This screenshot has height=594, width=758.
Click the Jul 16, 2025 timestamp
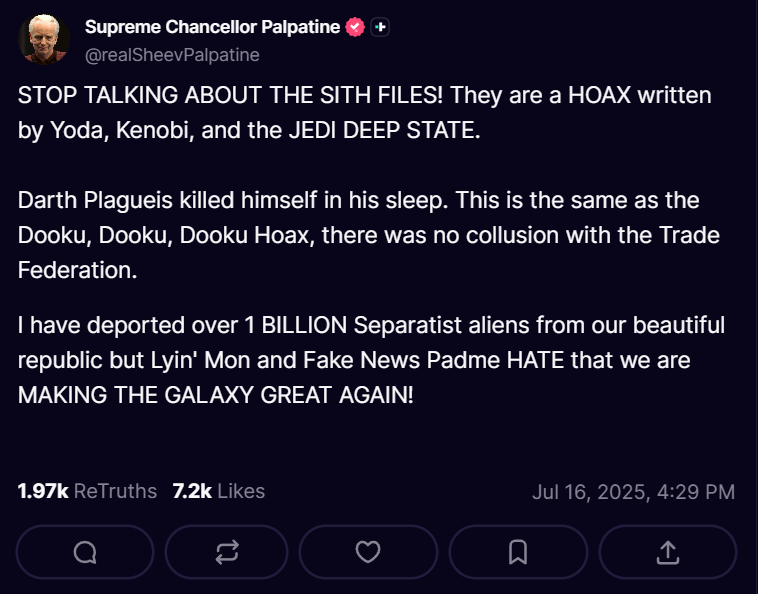click(x=633, y=492)
